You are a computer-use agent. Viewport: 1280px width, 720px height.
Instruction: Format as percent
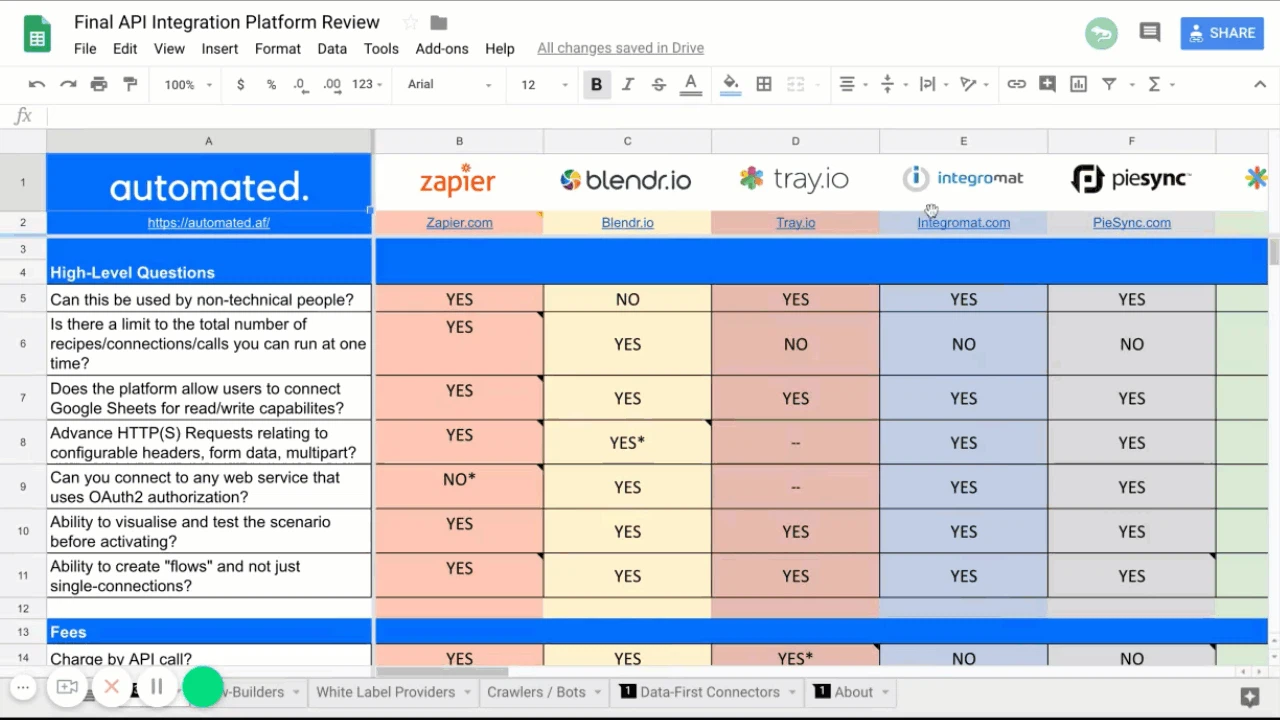pyautogui.click(x=271, y=85)
